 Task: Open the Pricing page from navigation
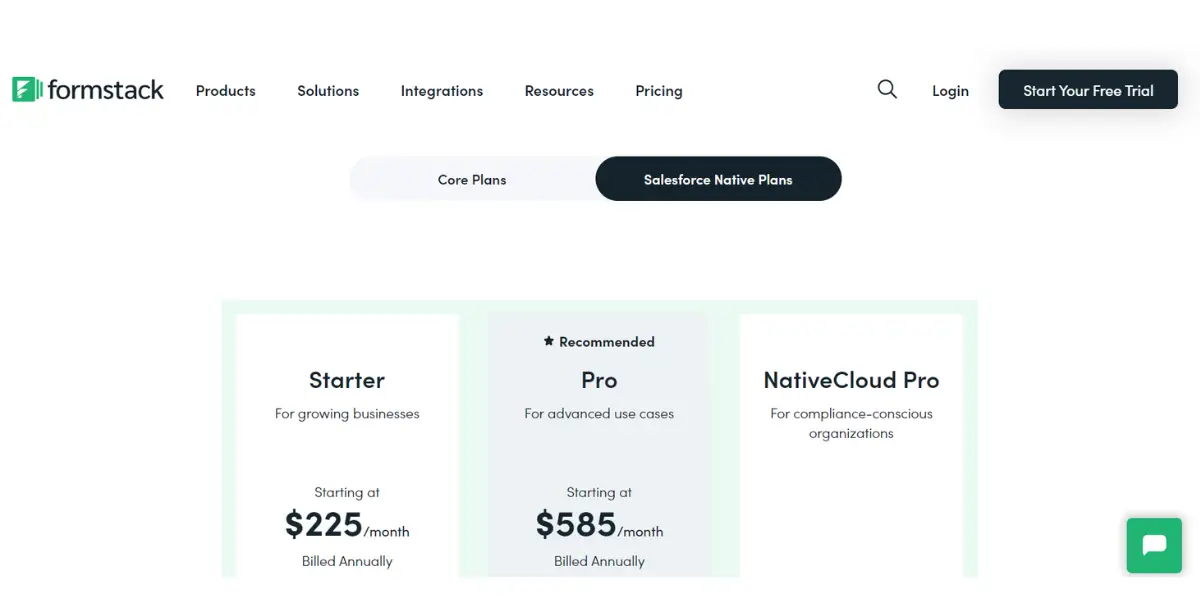pos(659,91)
